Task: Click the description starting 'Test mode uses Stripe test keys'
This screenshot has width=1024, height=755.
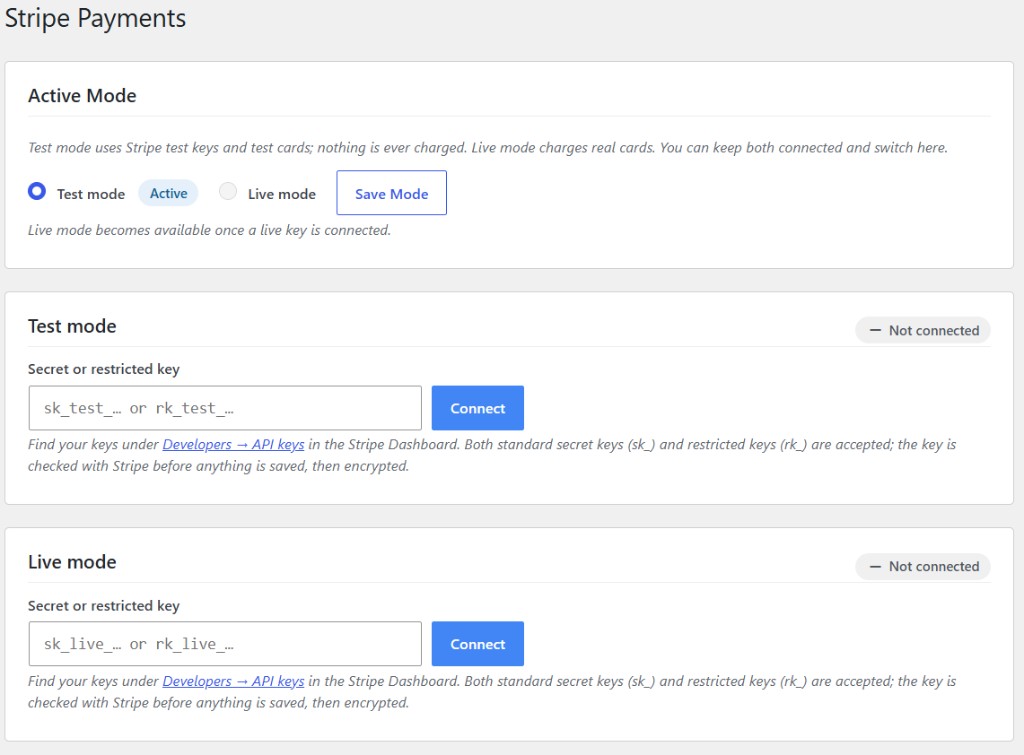Action: [488, 148]
